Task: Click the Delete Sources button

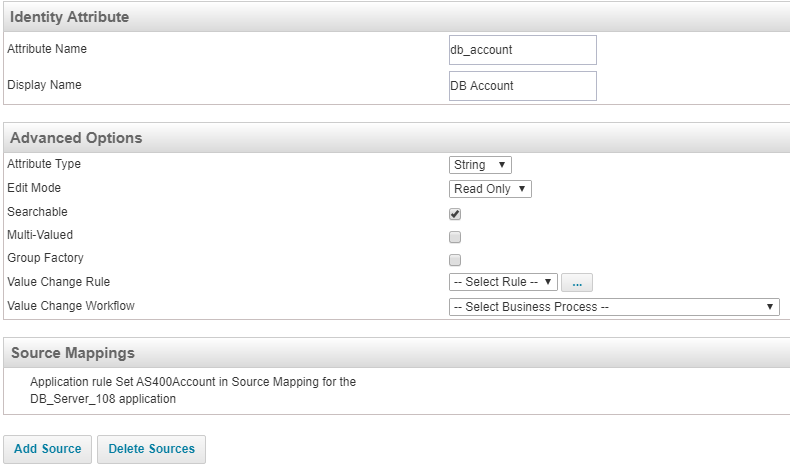Action: [152, 449]
